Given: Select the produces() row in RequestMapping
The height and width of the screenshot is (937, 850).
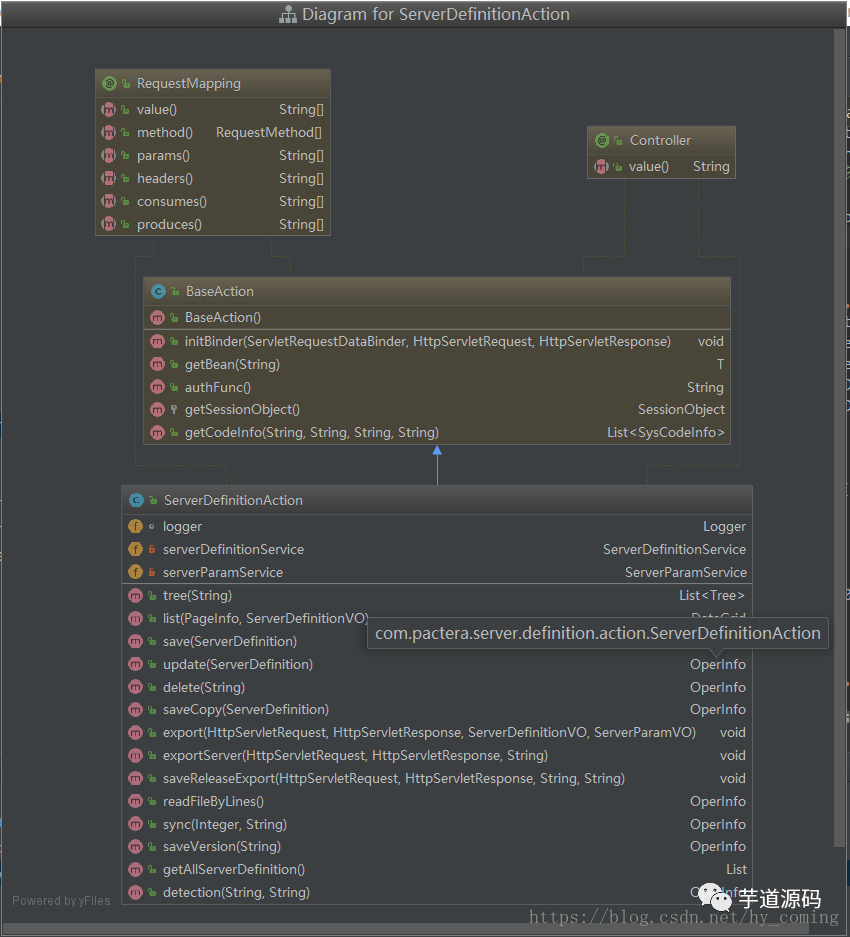Looking at the screenshot, I should [213, 224].
